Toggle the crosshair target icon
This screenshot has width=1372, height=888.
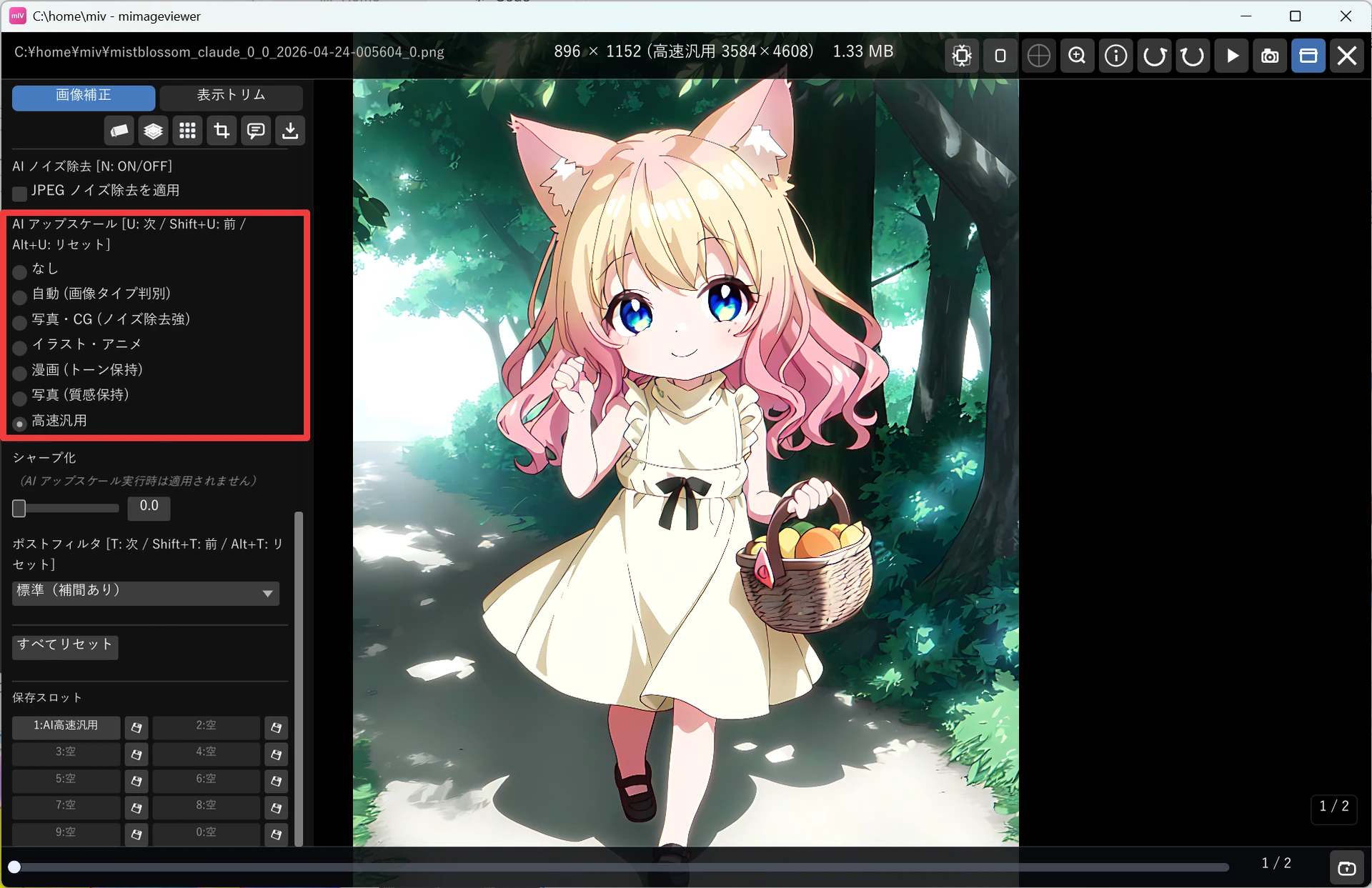[x=1039, y=56]
